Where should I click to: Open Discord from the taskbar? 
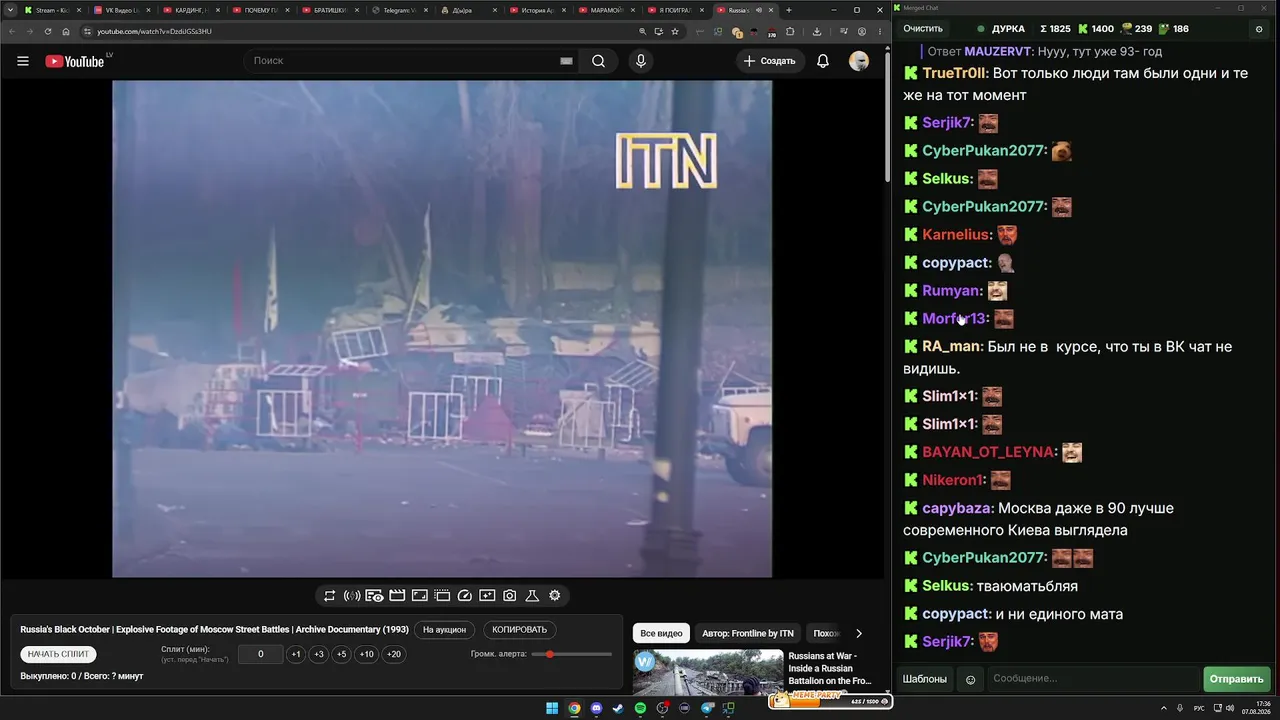[596, 708]
